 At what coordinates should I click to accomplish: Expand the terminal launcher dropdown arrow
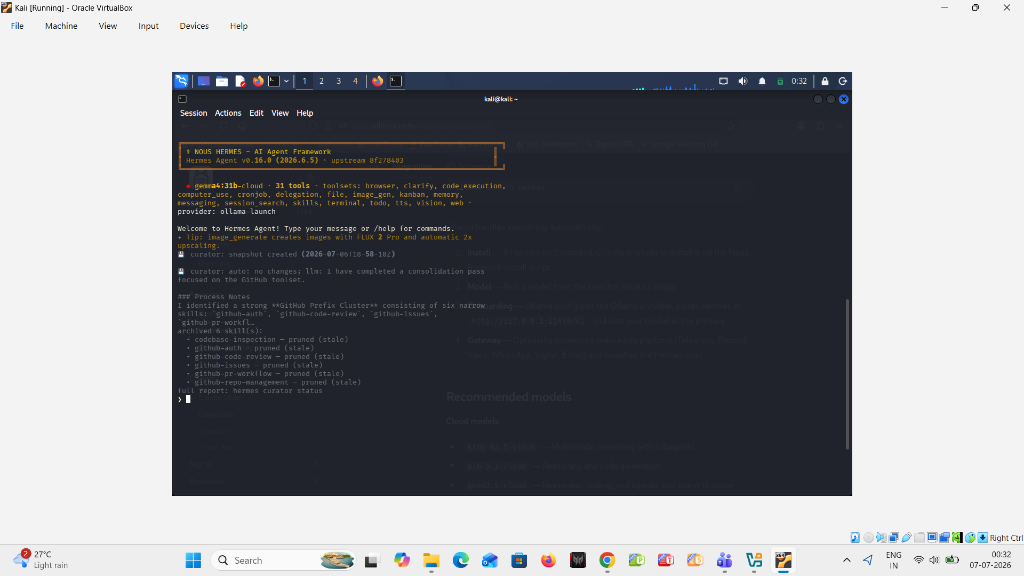click(286, 81)
